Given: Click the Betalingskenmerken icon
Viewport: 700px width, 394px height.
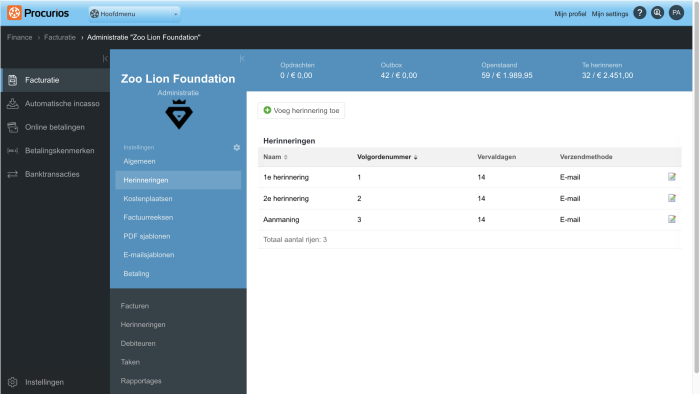Looking at the screenshot, I should point(12,151).
